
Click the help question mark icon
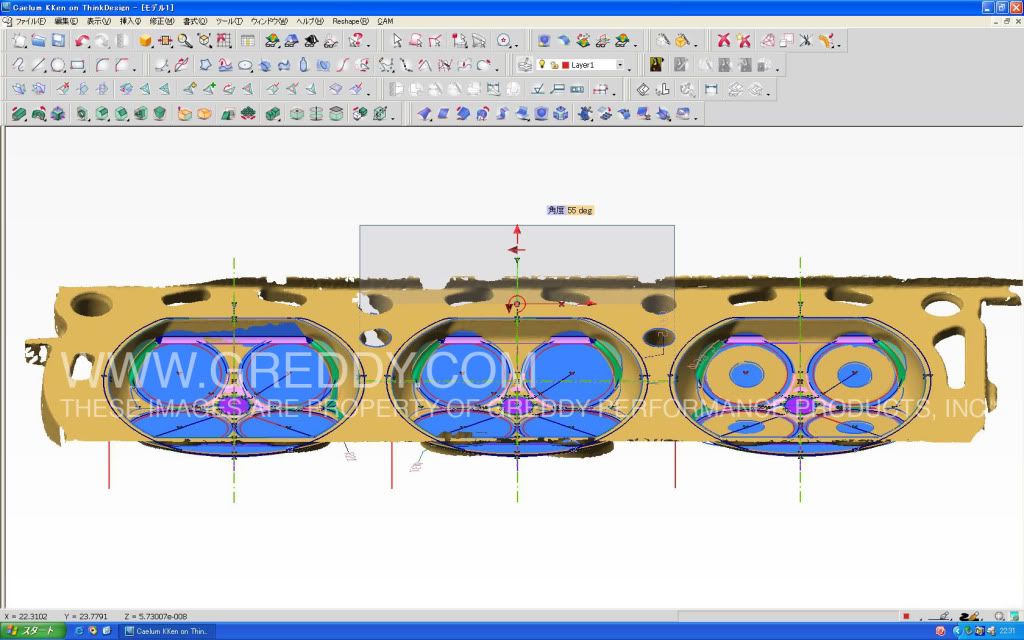coord(356,40)
